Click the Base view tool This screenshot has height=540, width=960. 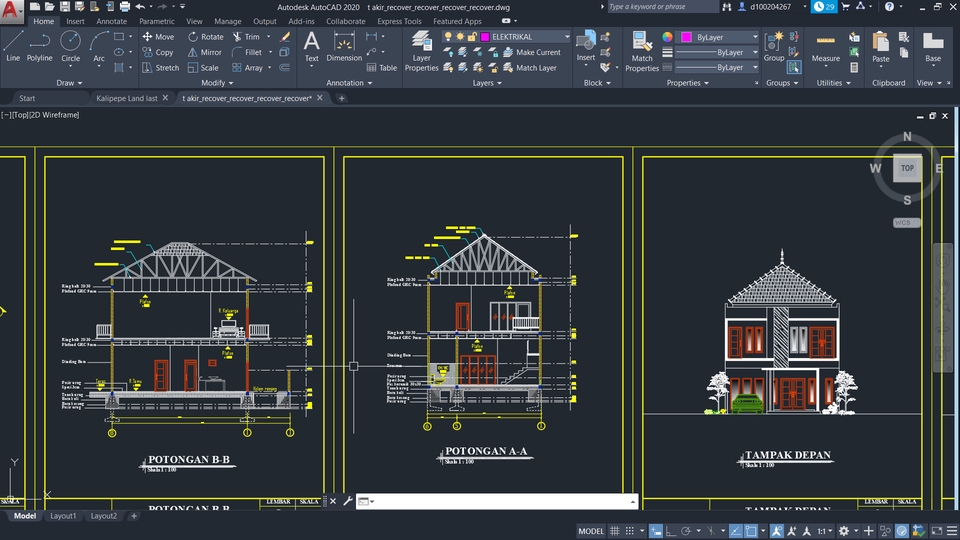933,47
